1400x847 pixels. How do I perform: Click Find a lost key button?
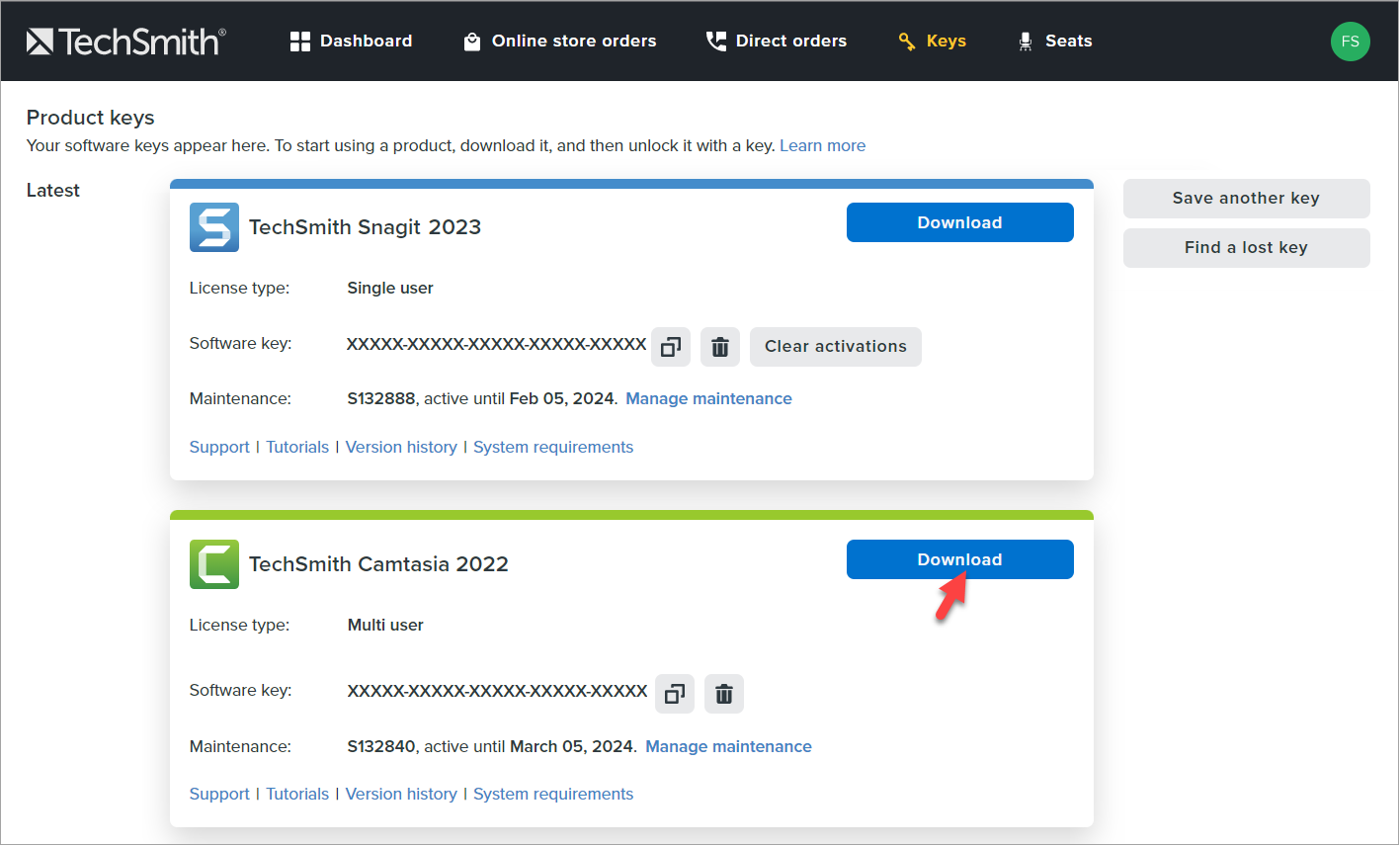point(1246,248)
